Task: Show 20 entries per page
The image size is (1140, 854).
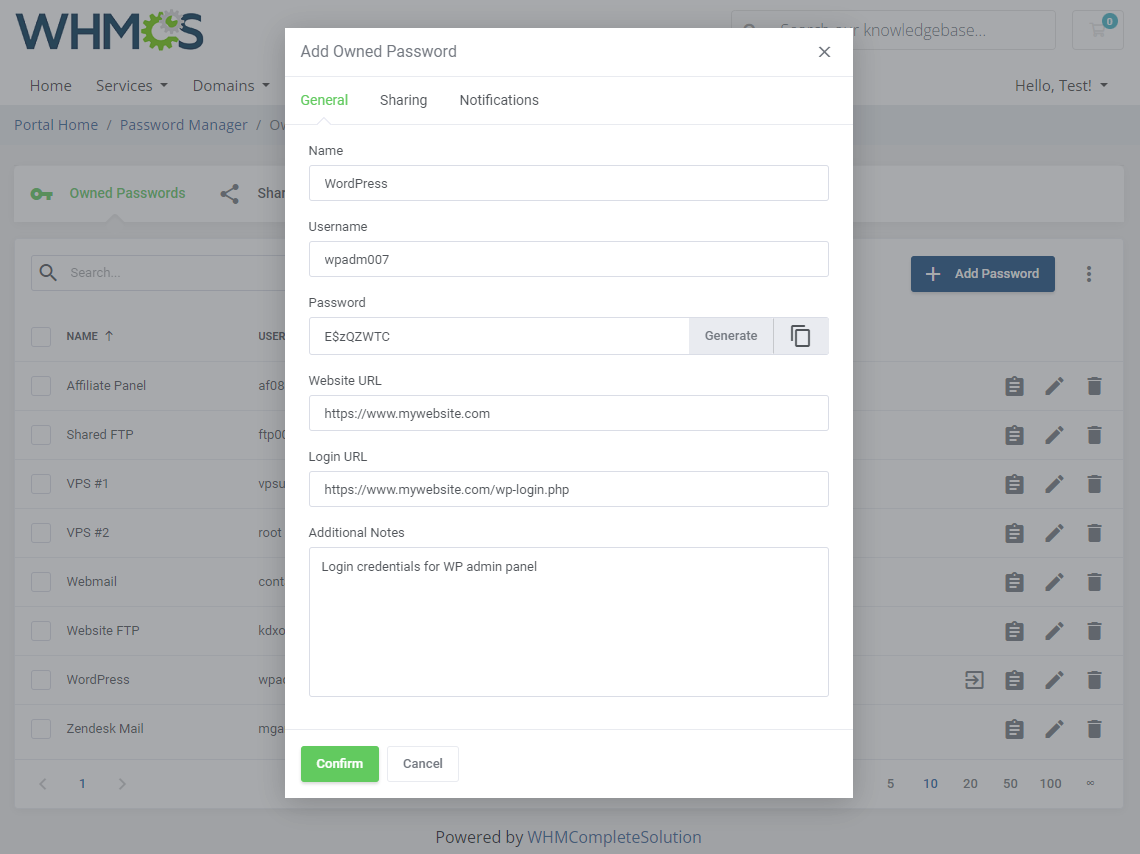Action: 970,783
